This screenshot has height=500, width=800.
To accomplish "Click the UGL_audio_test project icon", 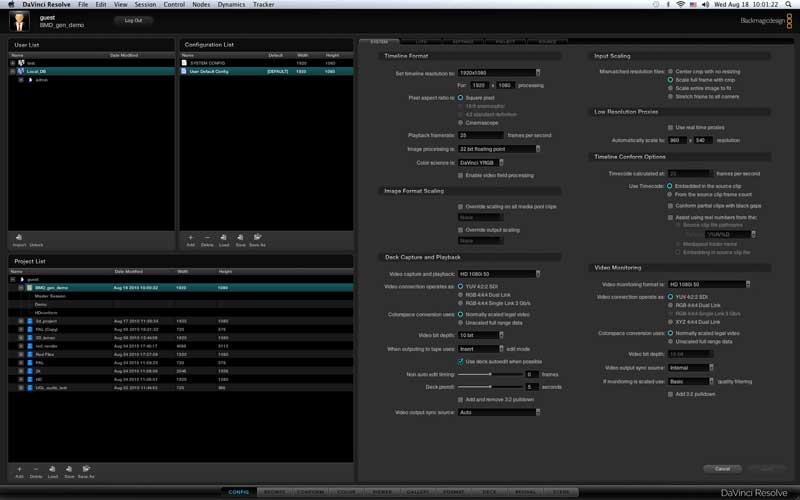I will [30, 388].
